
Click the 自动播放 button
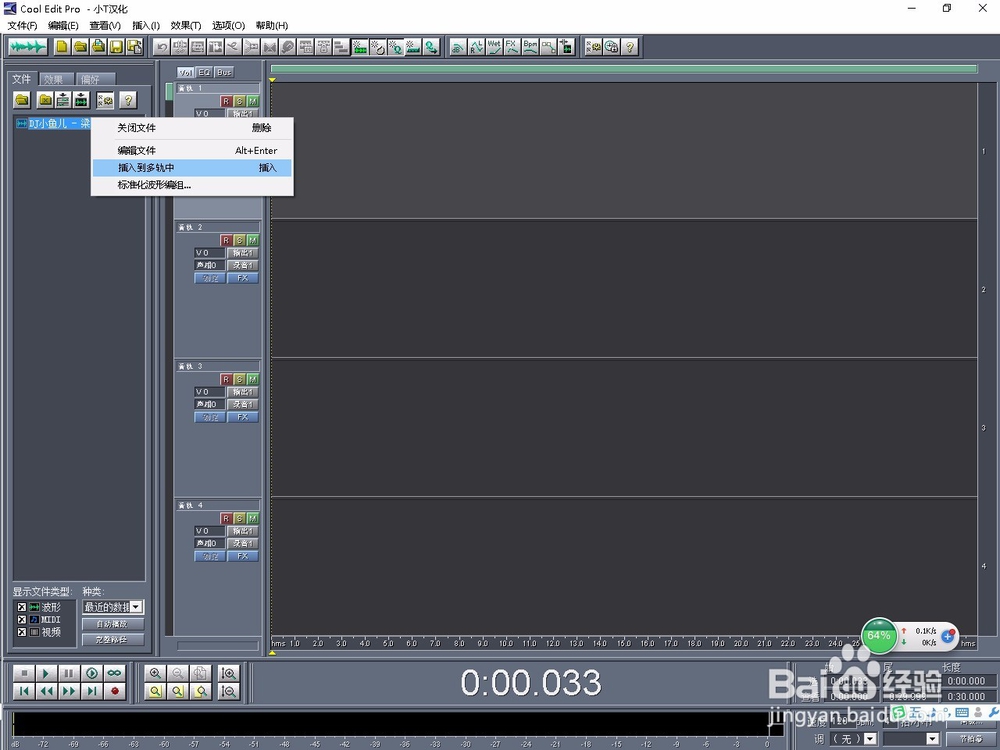113,624
